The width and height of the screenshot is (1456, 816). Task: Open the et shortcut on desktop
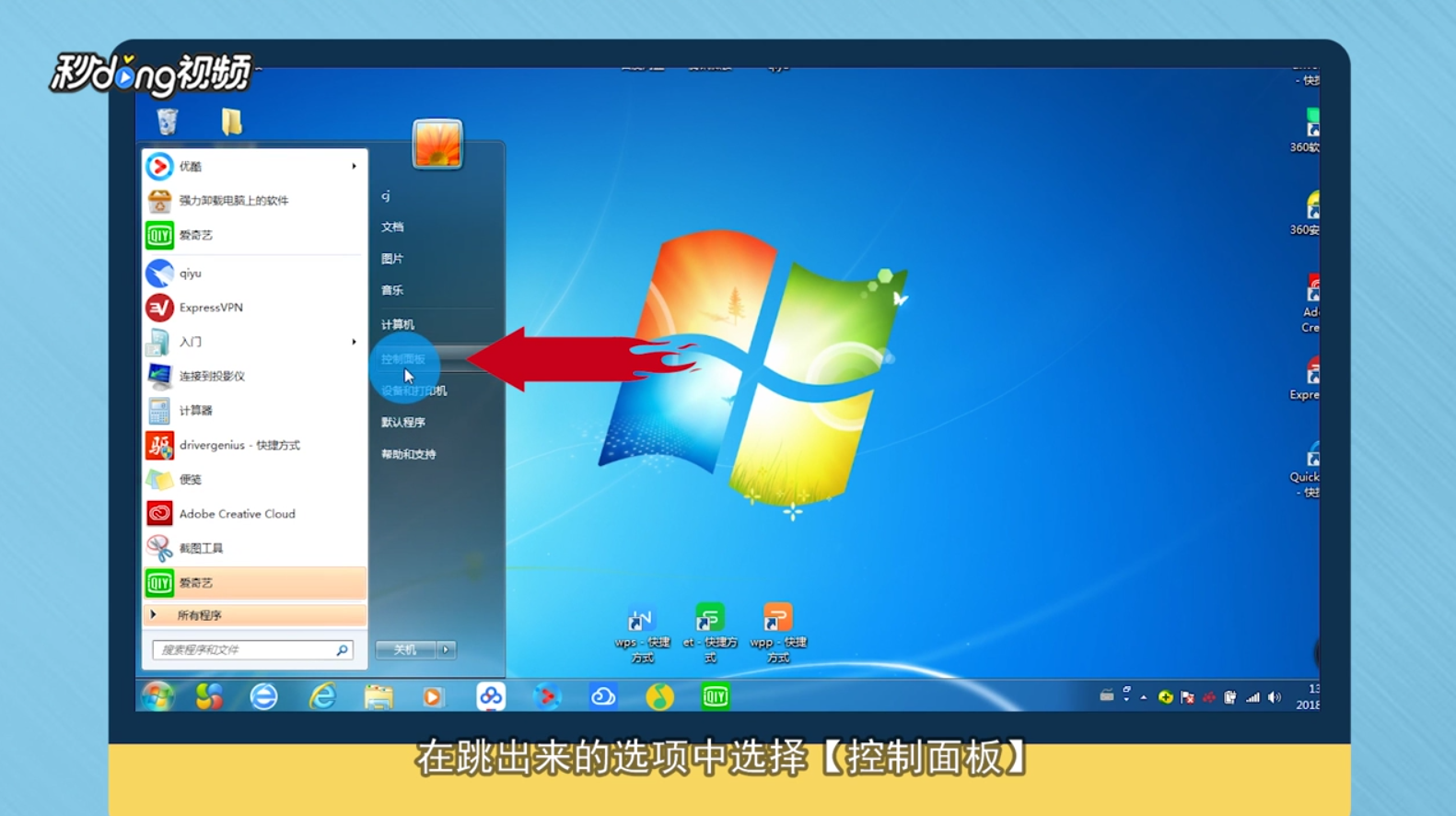tap(710, 634)
